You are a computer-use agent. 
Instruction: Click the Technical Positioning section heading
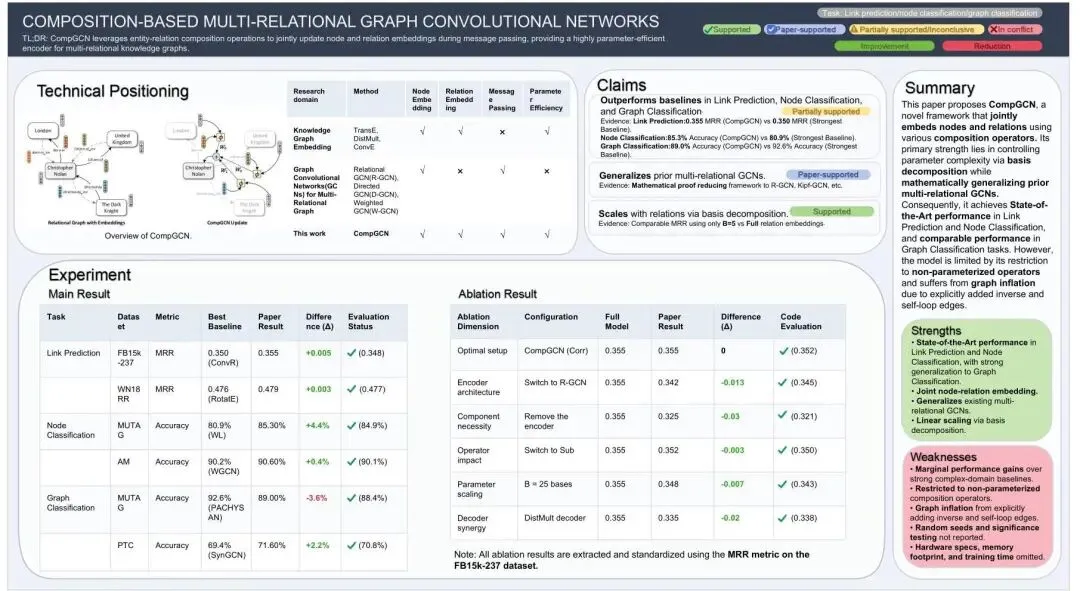pyautogui.click(x=112, y=91)
